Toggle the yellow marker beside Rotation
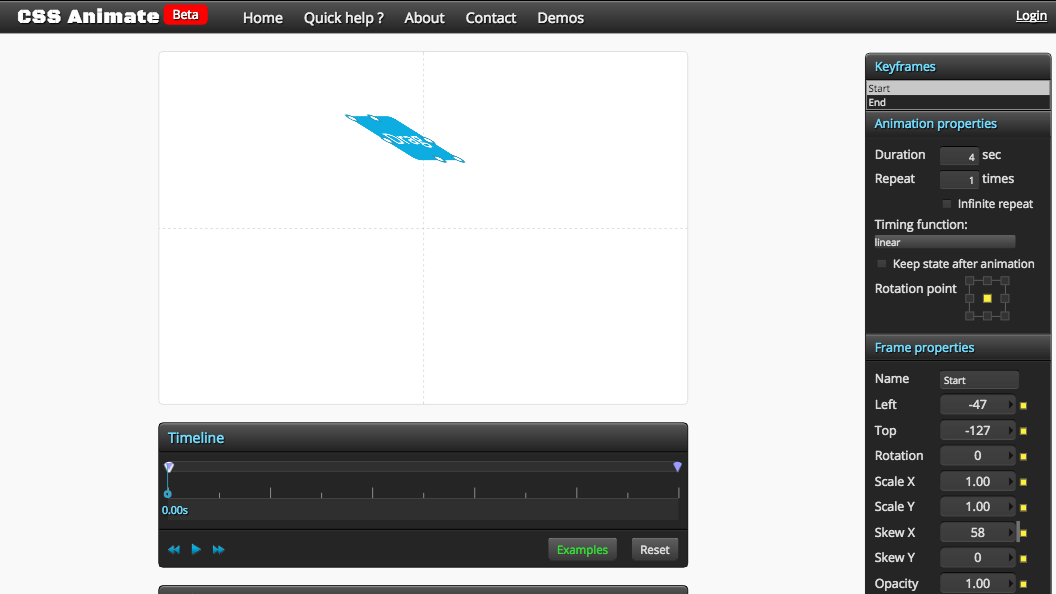This screenshot has width=1056, height=594. click(1024, 457)
